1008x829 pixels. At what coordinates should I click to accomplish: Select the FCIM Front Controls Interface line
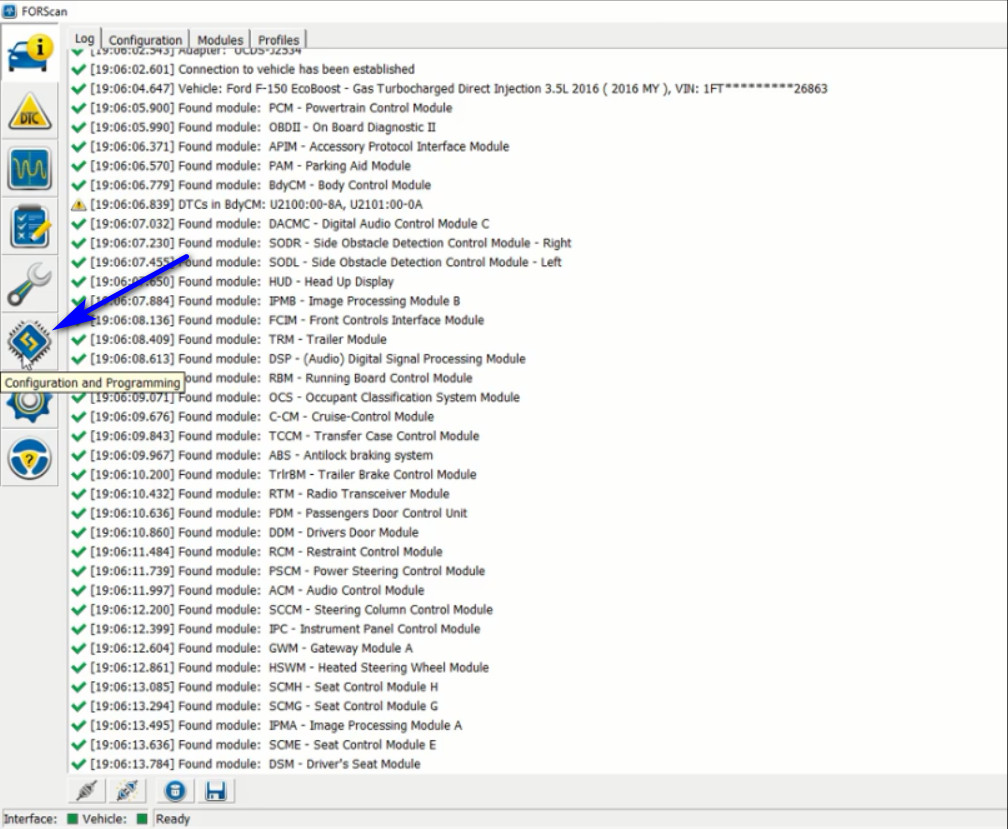[x=278, y=320]
